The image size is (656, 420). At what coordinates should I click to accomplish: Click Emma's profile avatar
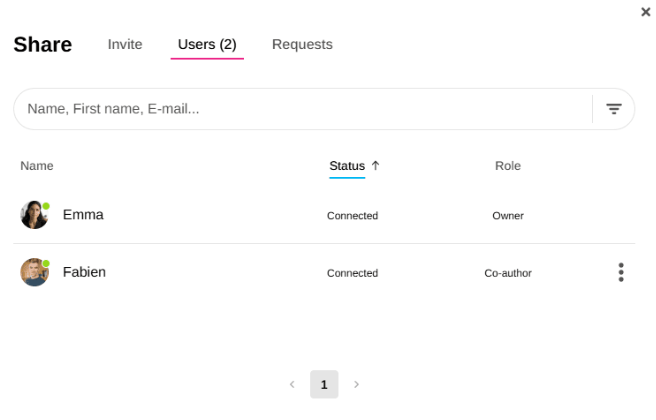[34, 215]
